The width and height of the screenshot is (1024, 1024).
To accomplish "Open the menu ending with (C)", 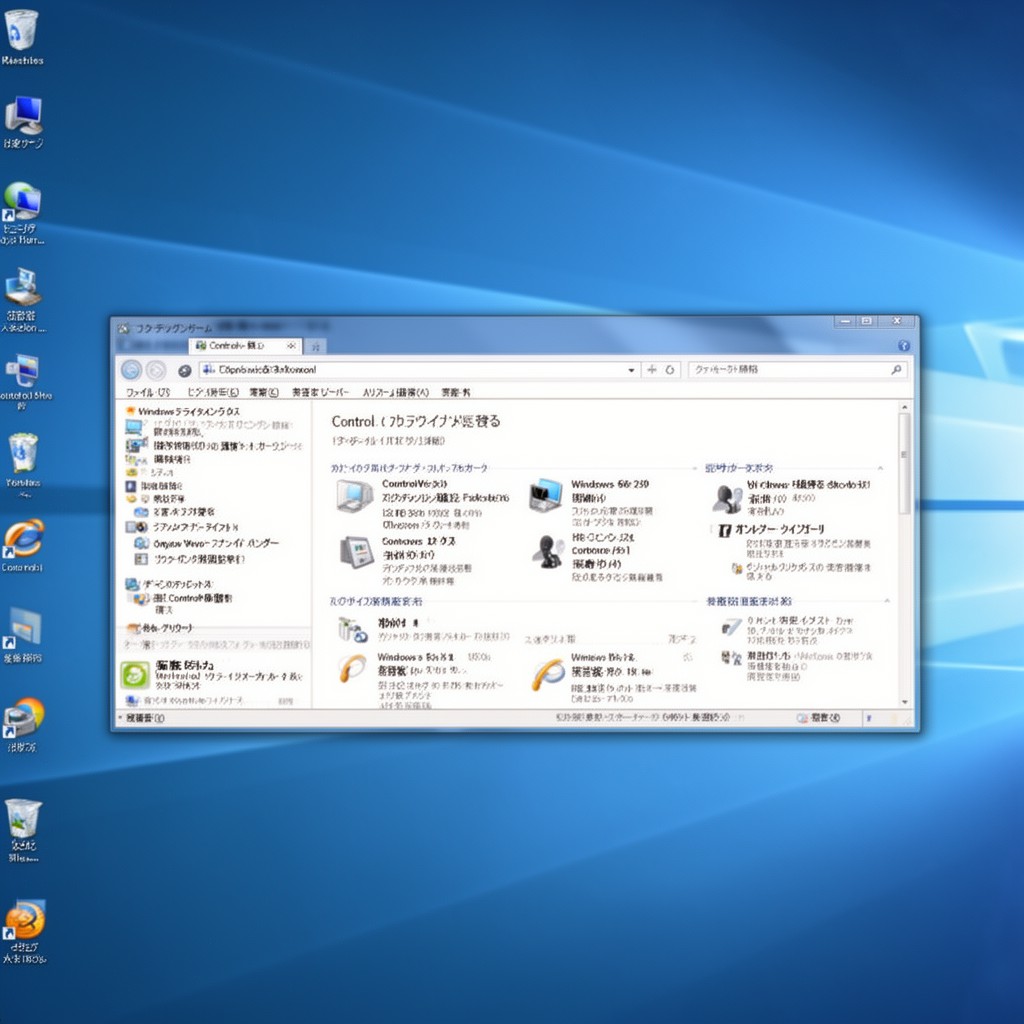I will [264, 392].
